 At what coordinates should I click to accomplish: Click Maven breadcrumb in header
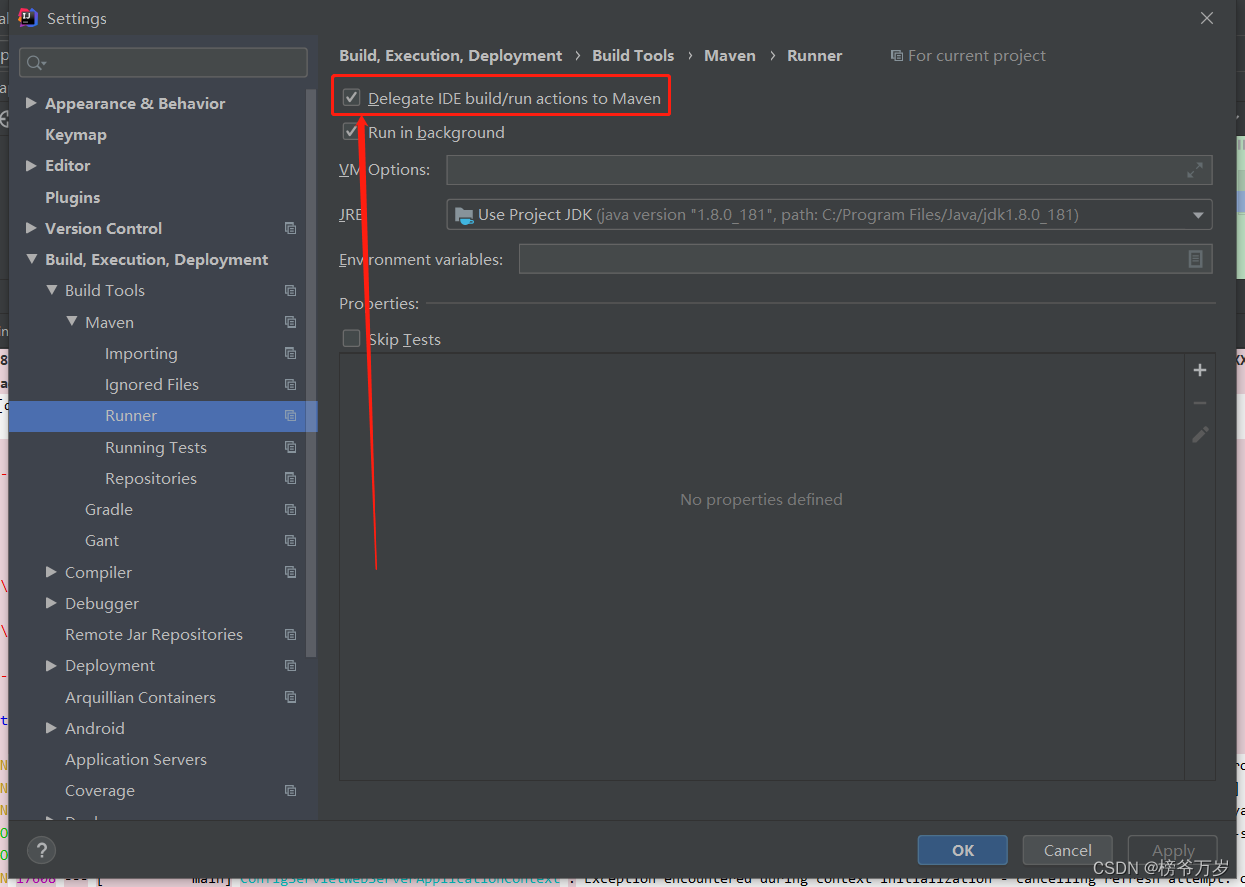(x=730, y=56)
